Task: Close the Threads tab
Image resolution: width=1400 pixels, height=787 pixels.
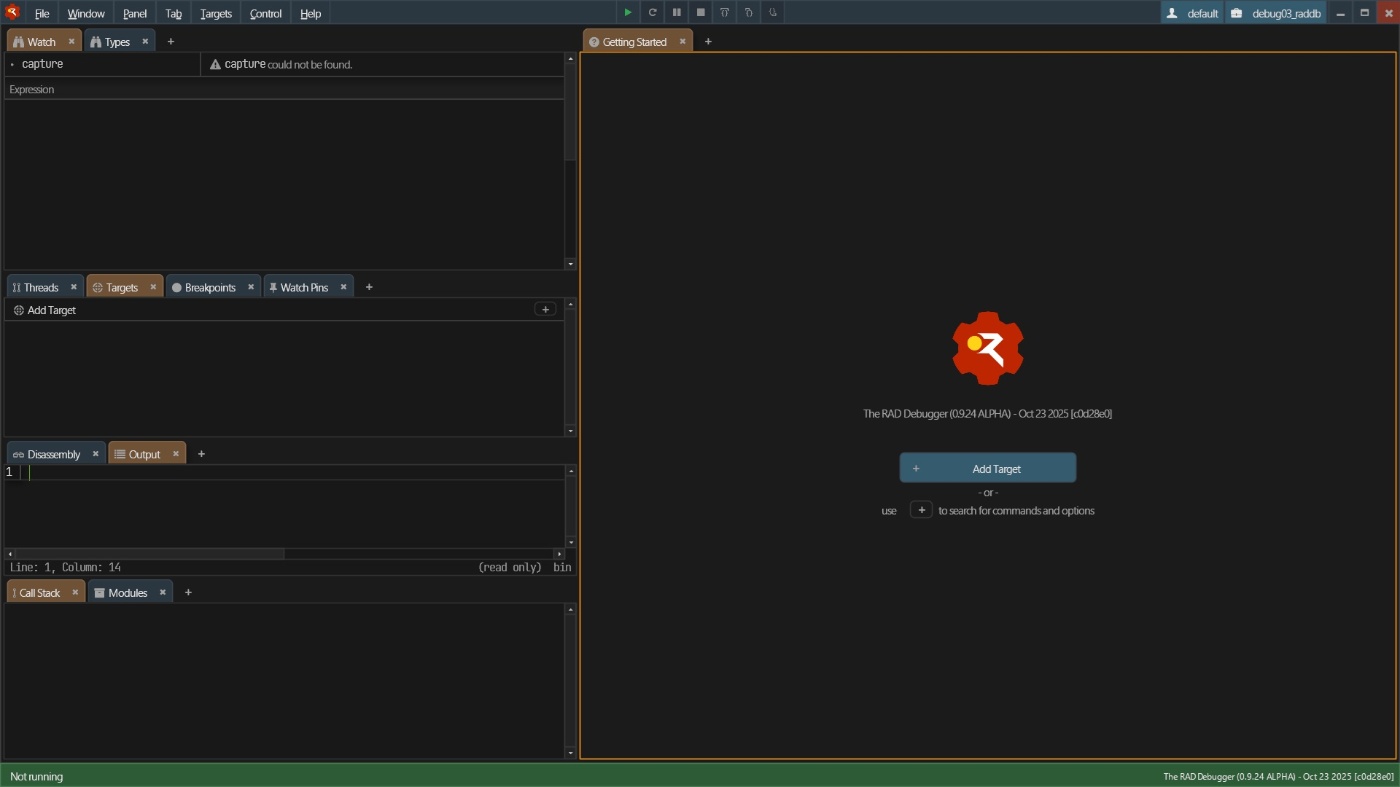Action: [73, 287]
